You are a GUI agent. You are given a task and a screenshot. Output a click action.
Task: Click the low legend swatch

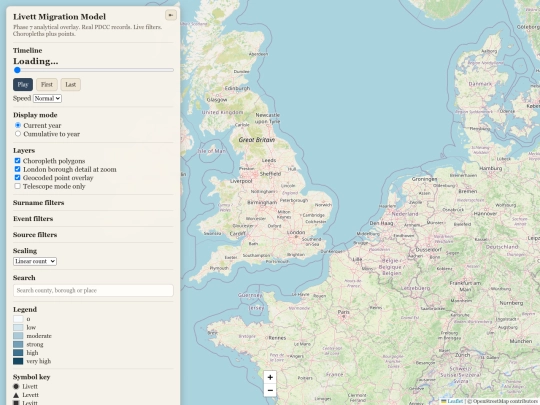click(x=18, y=328)
